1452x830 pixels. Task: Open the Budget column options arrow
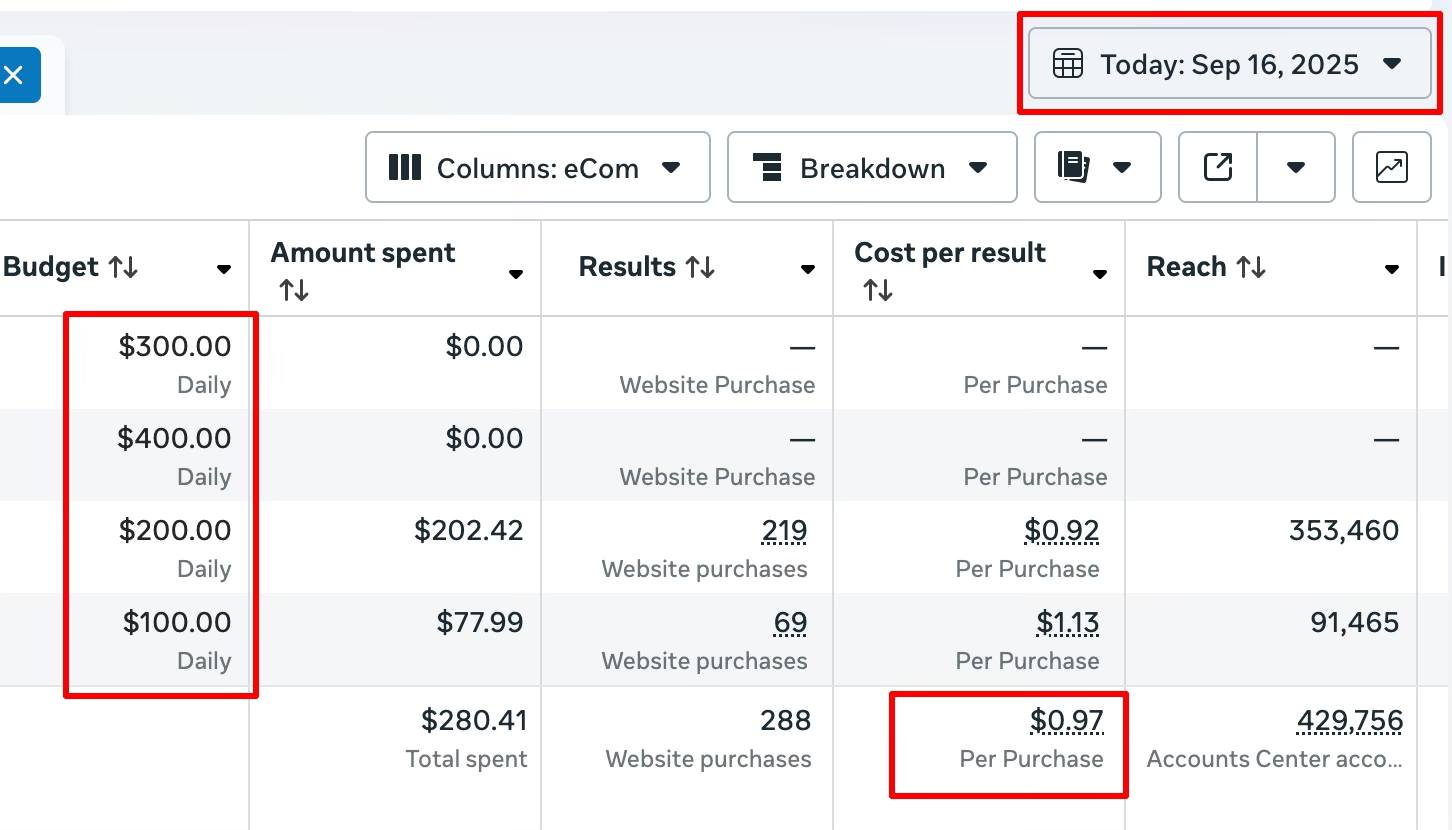(224, 270)
